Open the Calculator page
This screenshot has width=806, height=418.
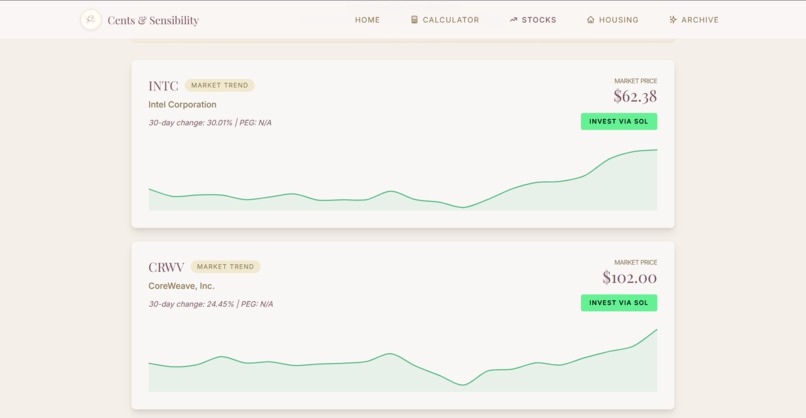(451, 20)
